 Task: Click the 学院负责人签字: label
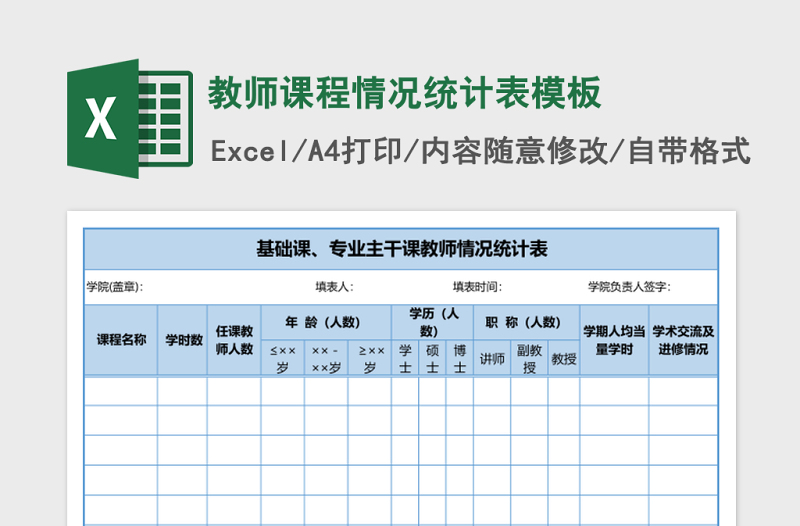[629, 287]
